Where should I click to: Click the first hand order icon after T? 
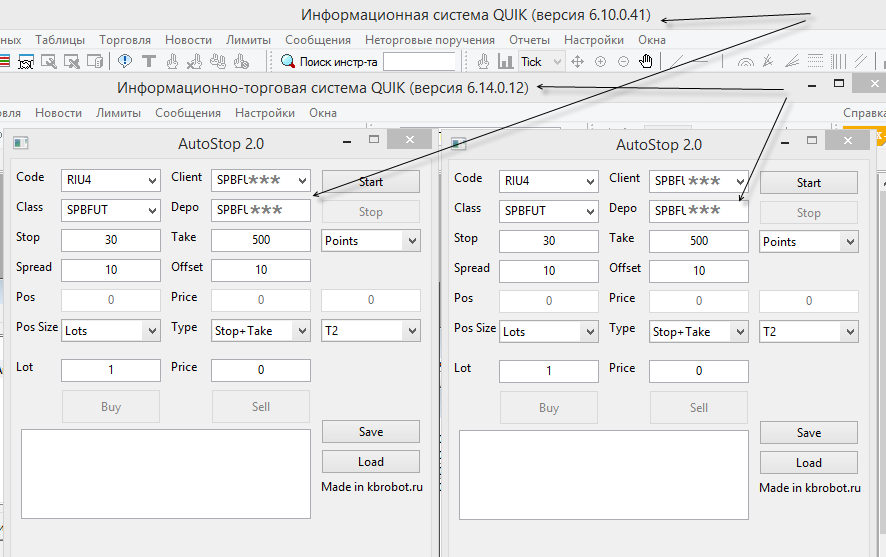point(172,61)
